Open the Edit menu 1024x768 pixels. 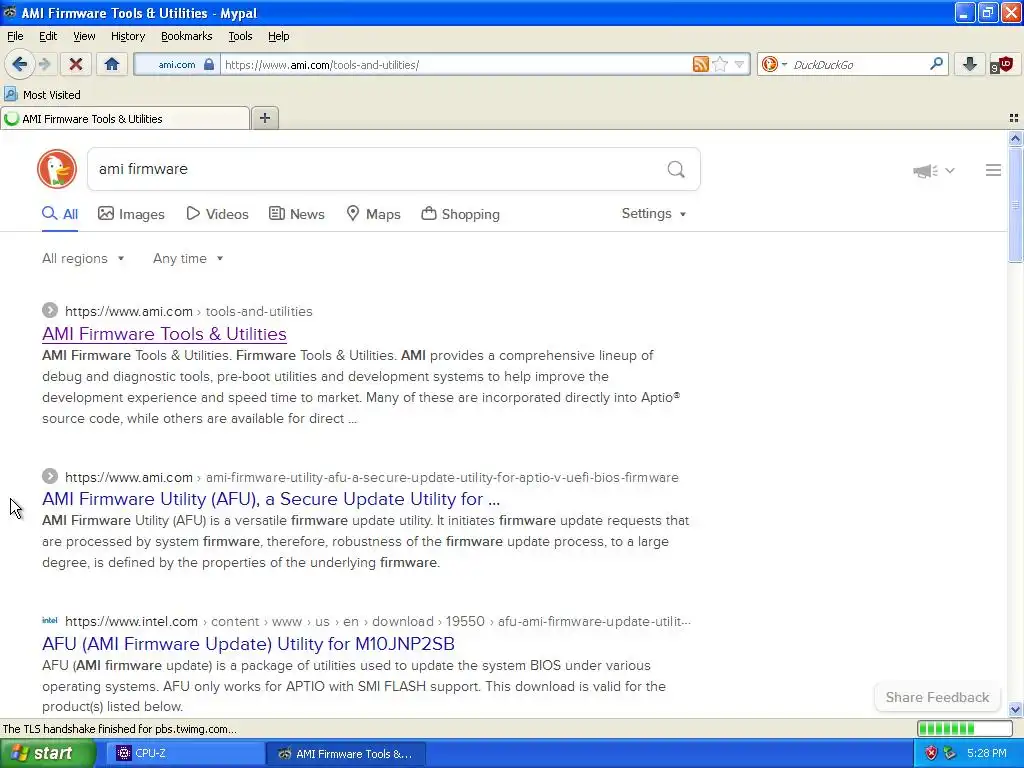pos(48,36)
